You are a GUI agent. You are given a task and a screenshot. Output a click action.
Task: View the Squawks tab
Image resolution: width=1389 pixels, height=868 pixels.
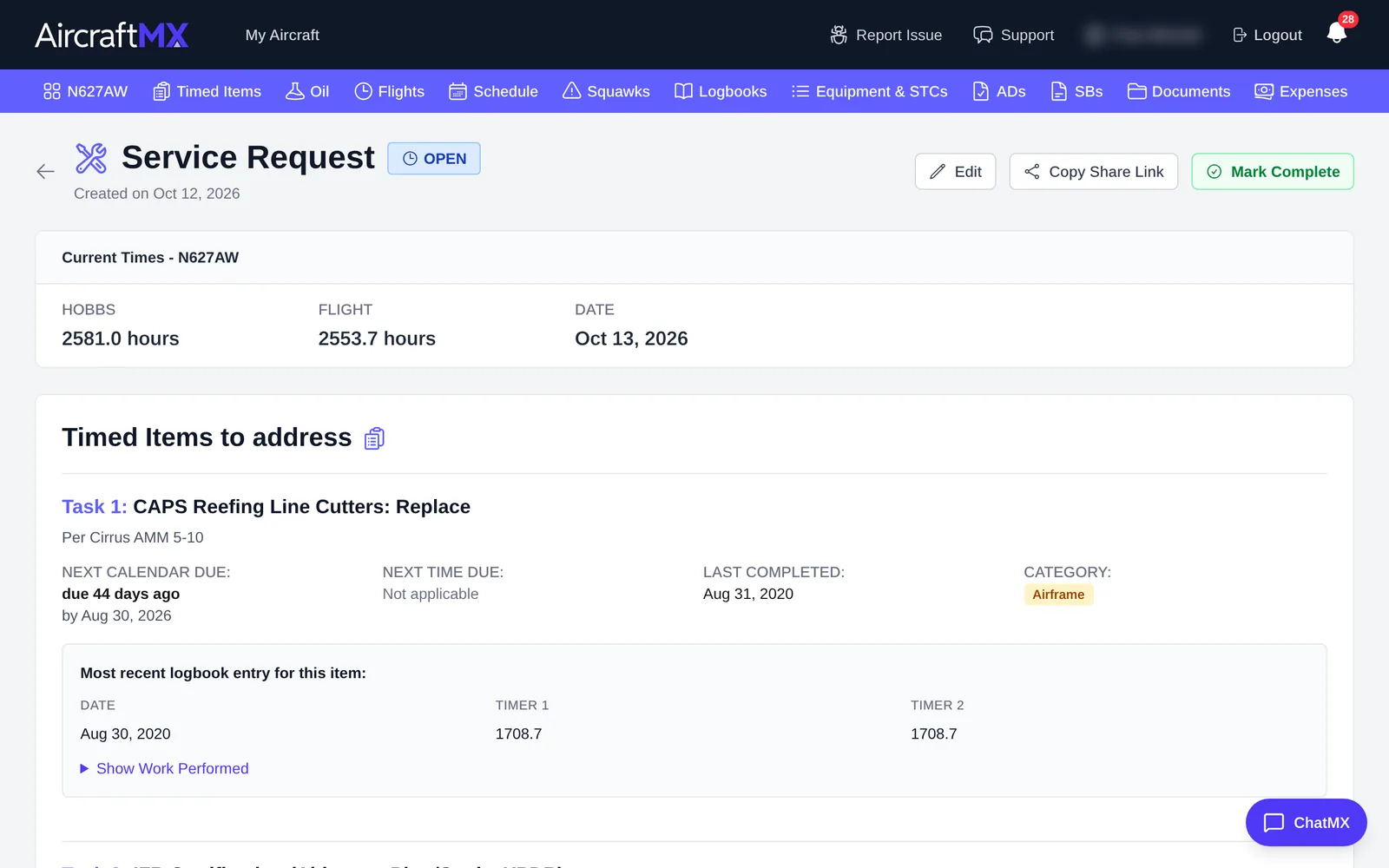point(606,91)
